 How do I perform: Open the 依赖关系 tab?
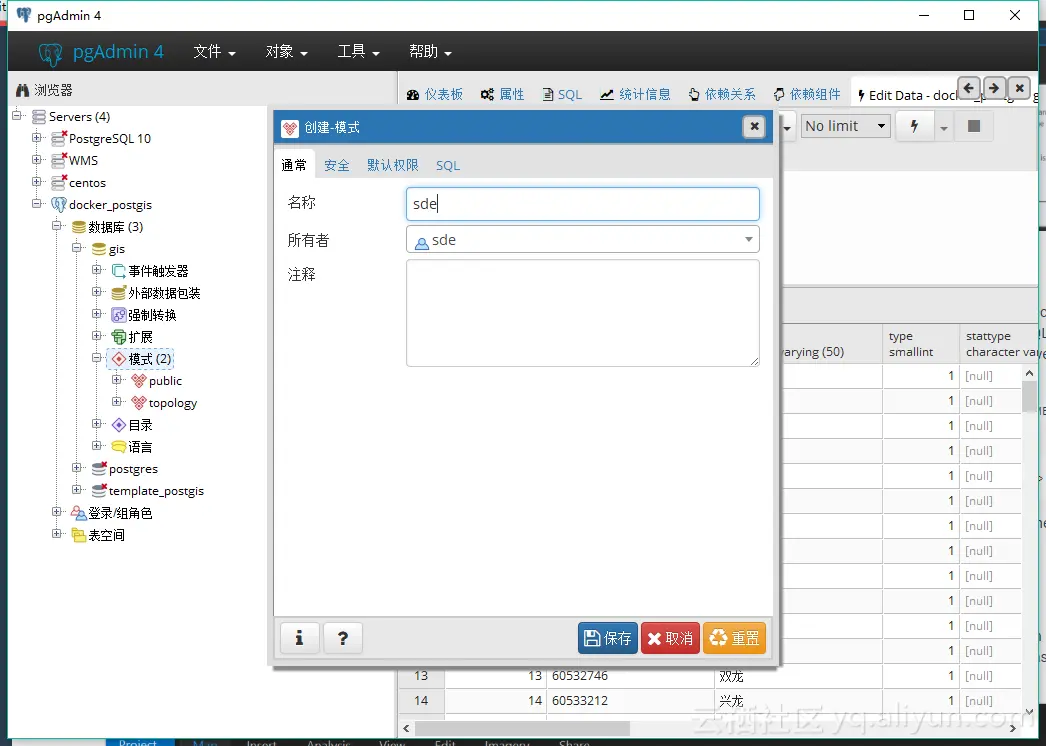722,95
